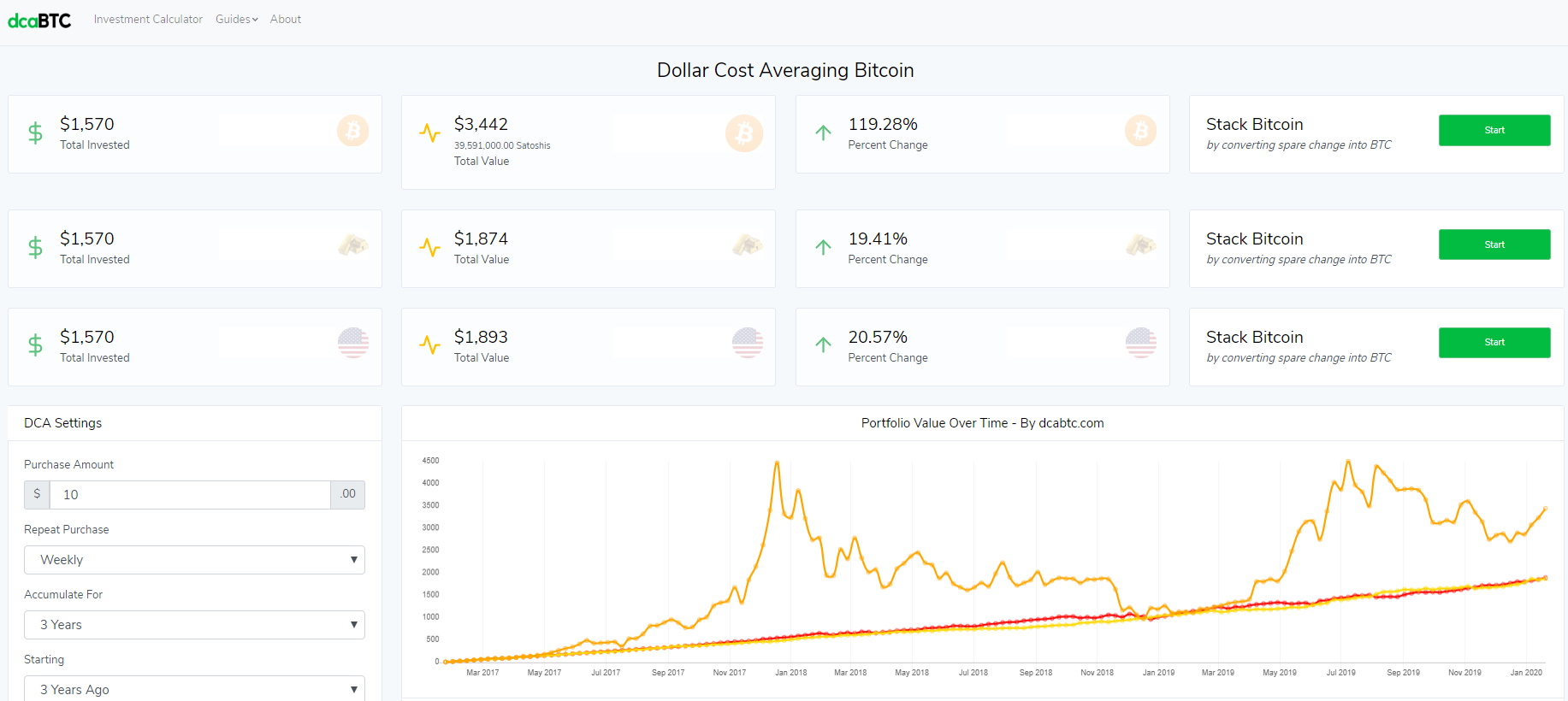Click dollar icon in Total Invested card with Bitcoin logo
1568x701 pixels.
[x=35, y=133]
